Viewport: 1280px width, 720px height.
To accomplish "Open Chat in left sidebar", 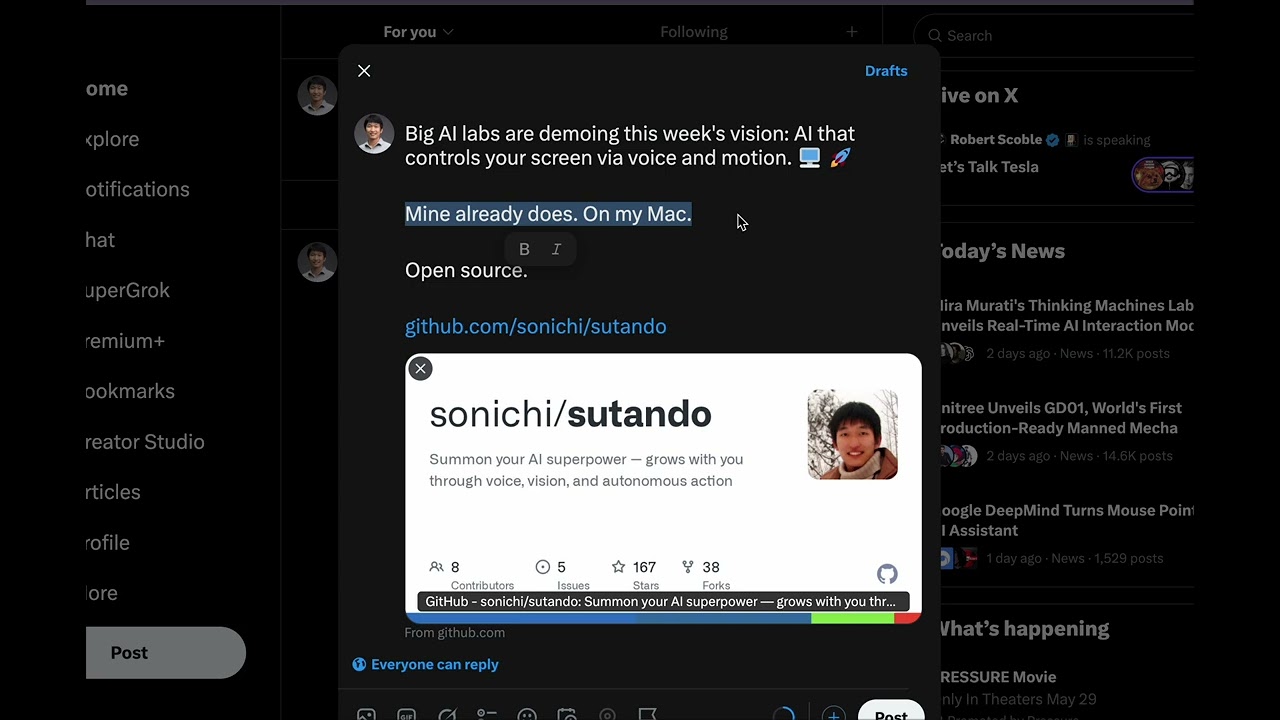I will coord(100,240).
